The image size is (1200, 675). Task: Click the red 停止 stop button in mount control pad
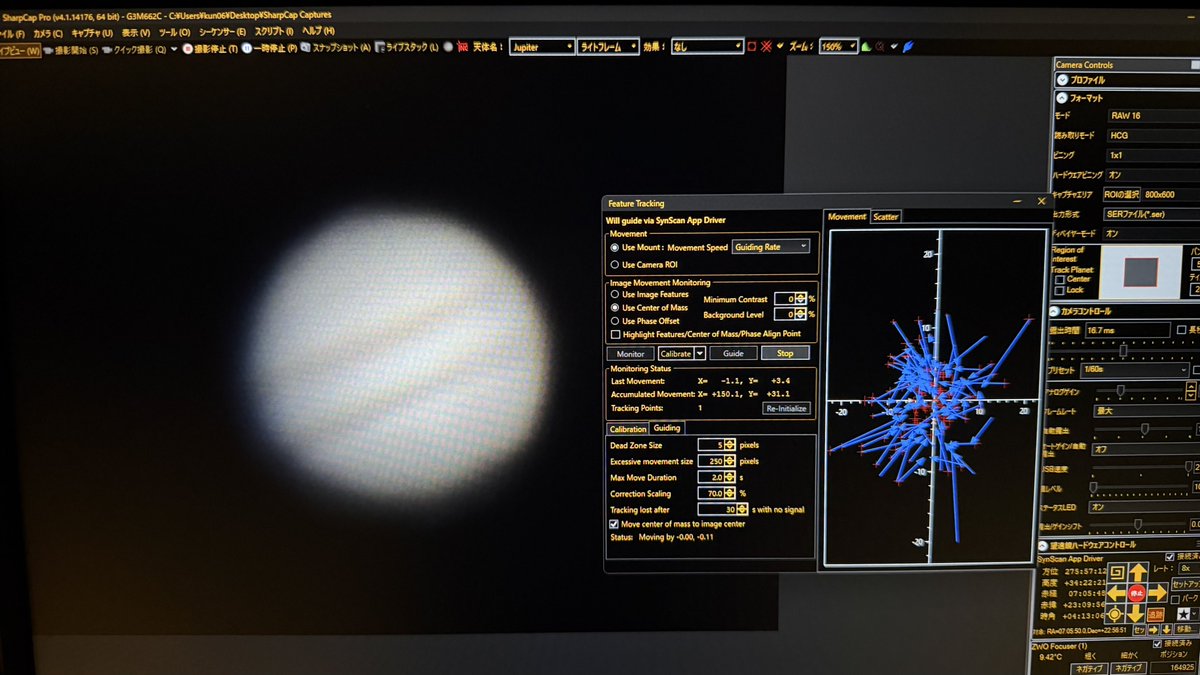tap(1137, 594)
